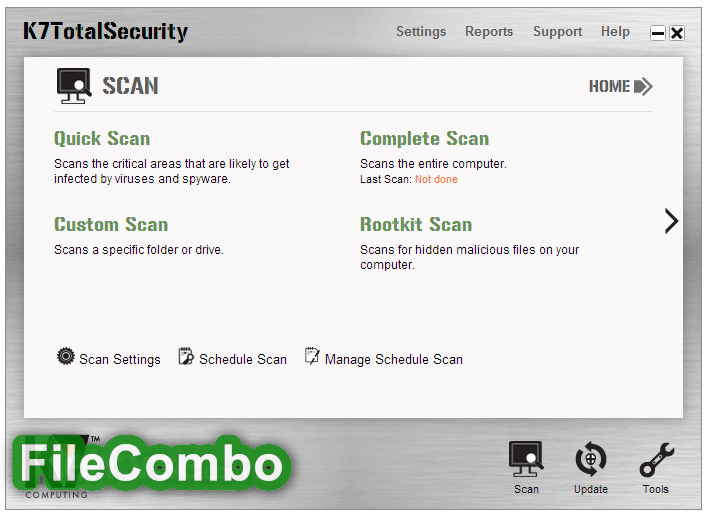
Task: Launch the Custom Scan option
Action: click(111, 224)
